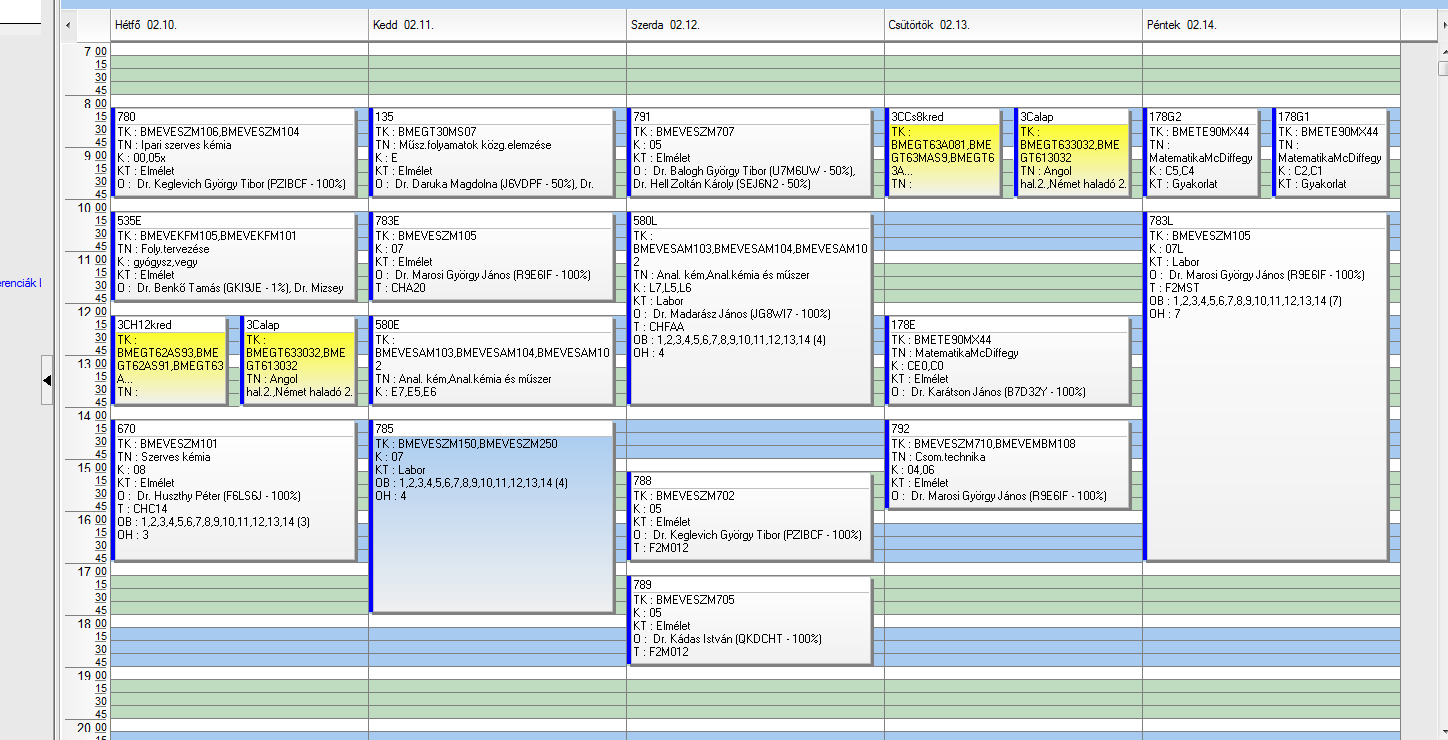Open course 135 Műsz.folyamatok közg.elemzése block
This screenshot has height=740, width=1448.
click(x=492, y=152)
